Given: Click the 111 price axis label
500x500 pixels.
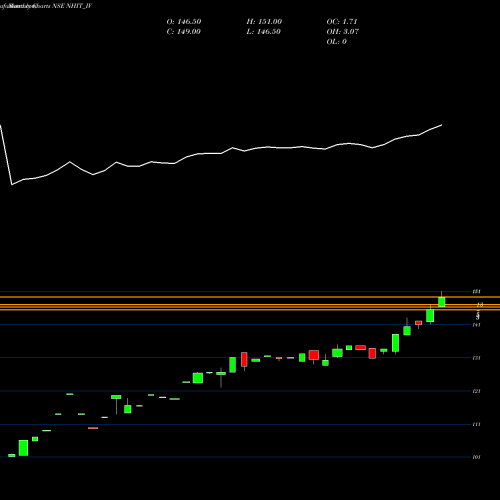Looking at the screenshot, I should [x=477, y=424].
